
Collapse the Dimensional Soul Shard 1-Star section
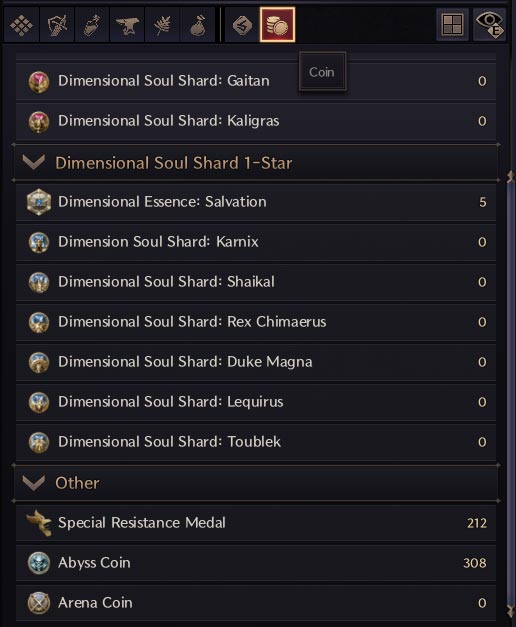(34, 162)
